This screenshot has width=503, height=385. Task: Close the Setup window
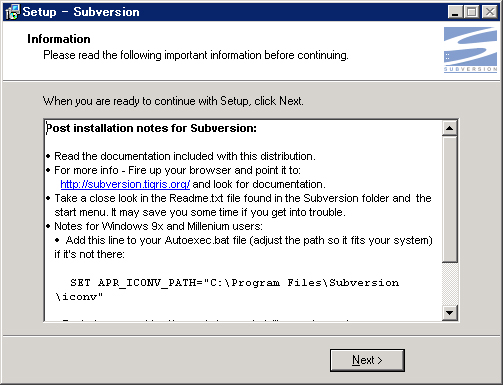click(490, 12)
